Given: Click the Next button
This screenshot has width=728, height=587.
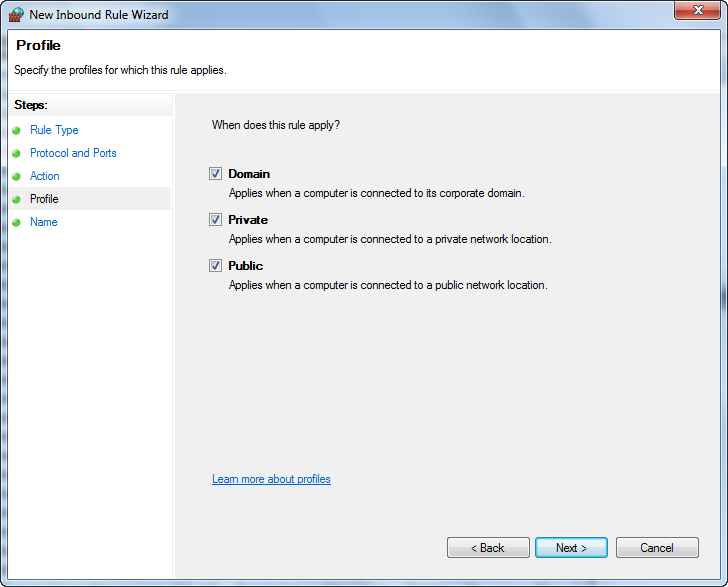Looking at the screenshot, I should click(x=571, y=548).
